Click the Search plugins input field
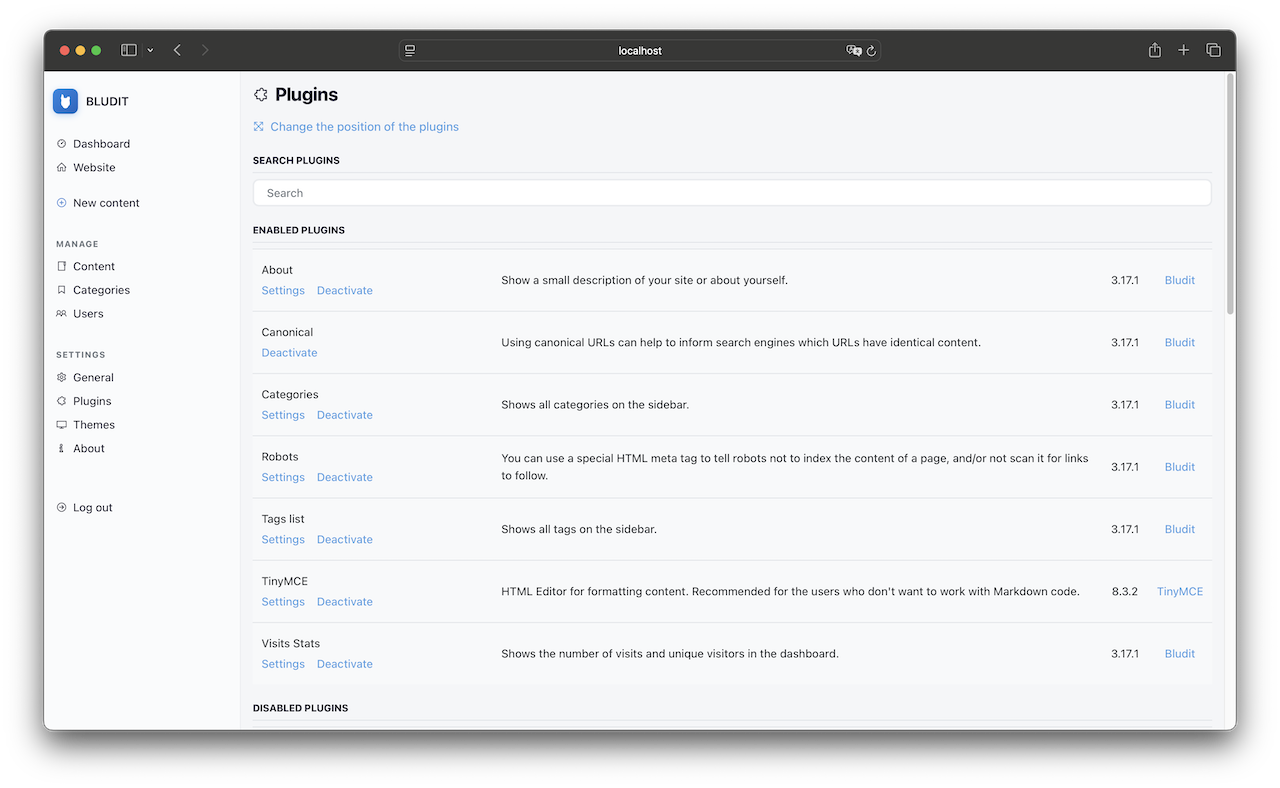Screen dimensions: 1280x788 (732, 192)
